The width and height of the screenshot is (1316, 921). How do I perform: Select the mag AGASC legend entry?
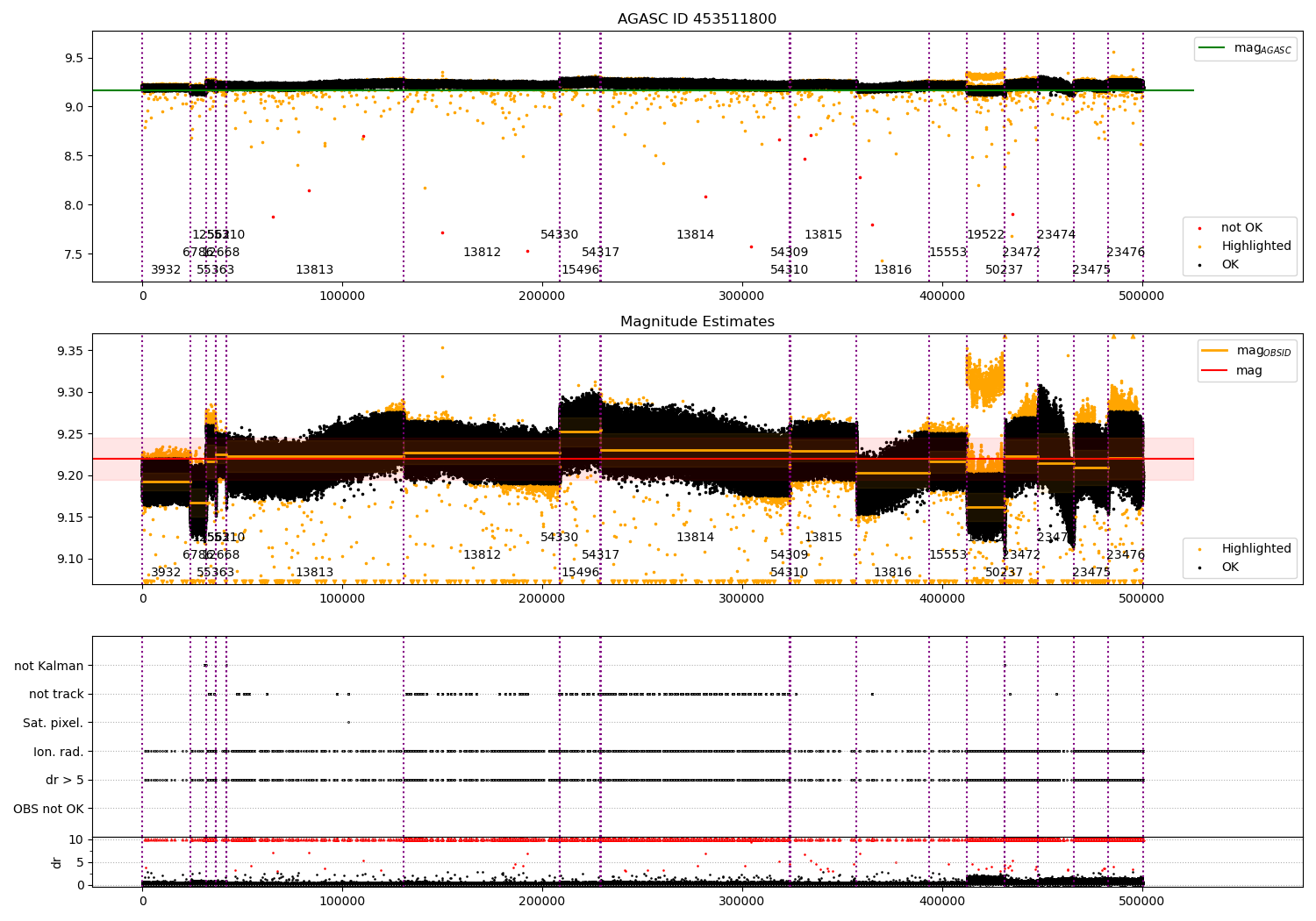(1245, 48)
